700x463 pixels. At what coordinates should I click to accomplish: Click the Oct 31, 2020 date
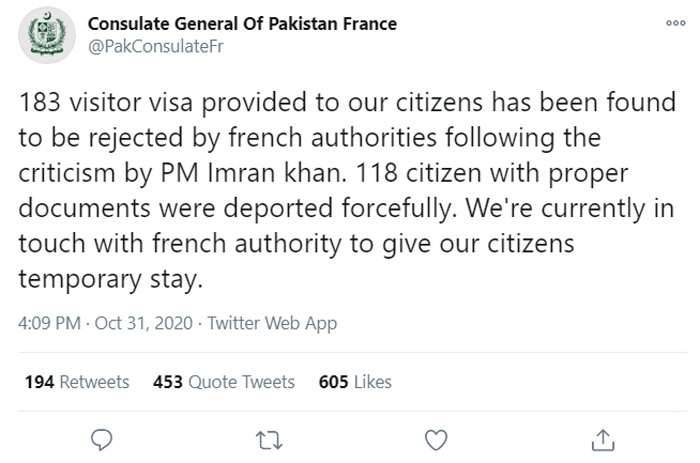144,323
